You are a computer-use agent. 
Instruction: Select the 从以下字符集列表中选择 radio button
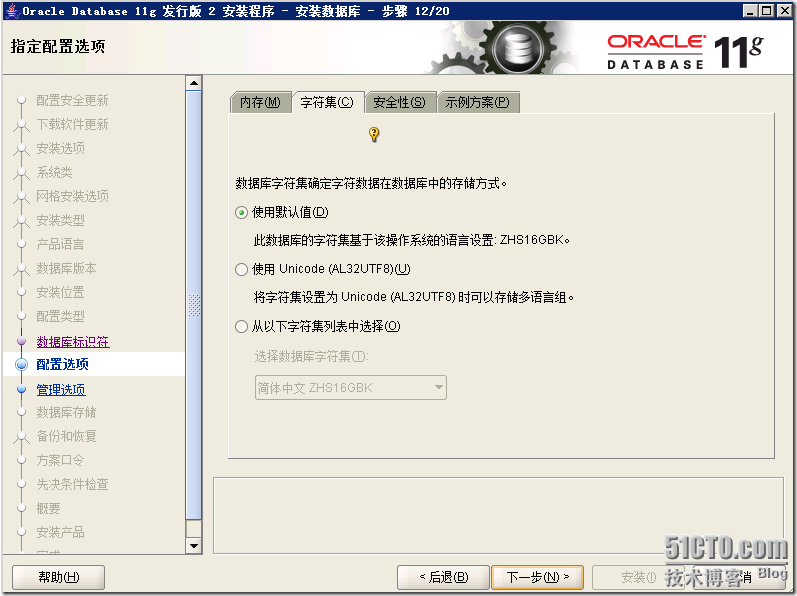(241, 326)
